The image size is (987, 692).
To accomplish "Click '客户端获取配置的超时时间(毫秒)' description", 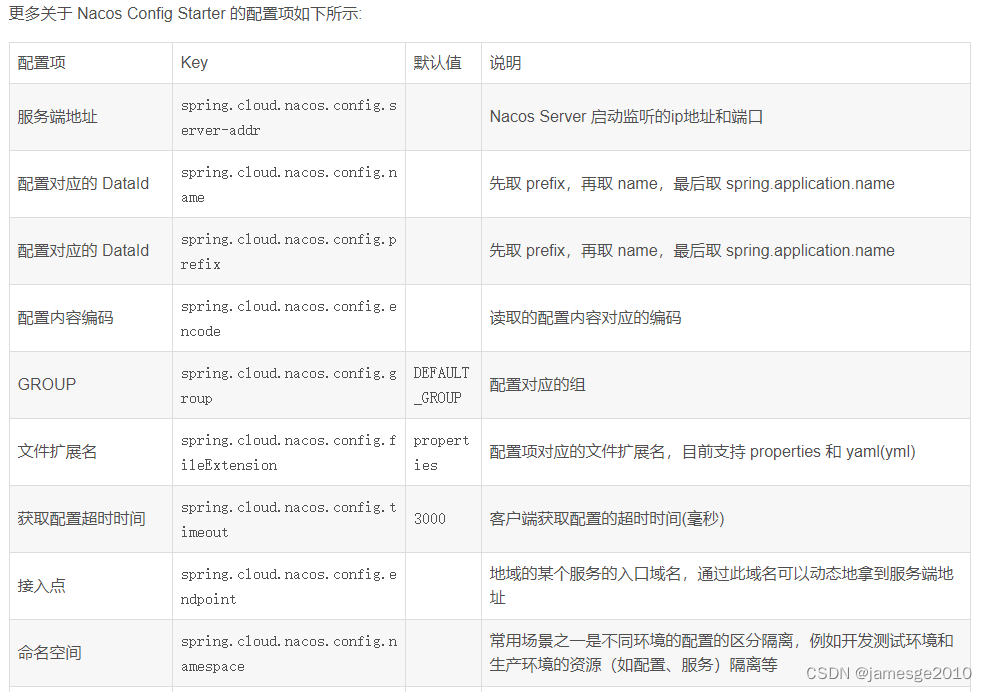I will (x=607, y=519).
